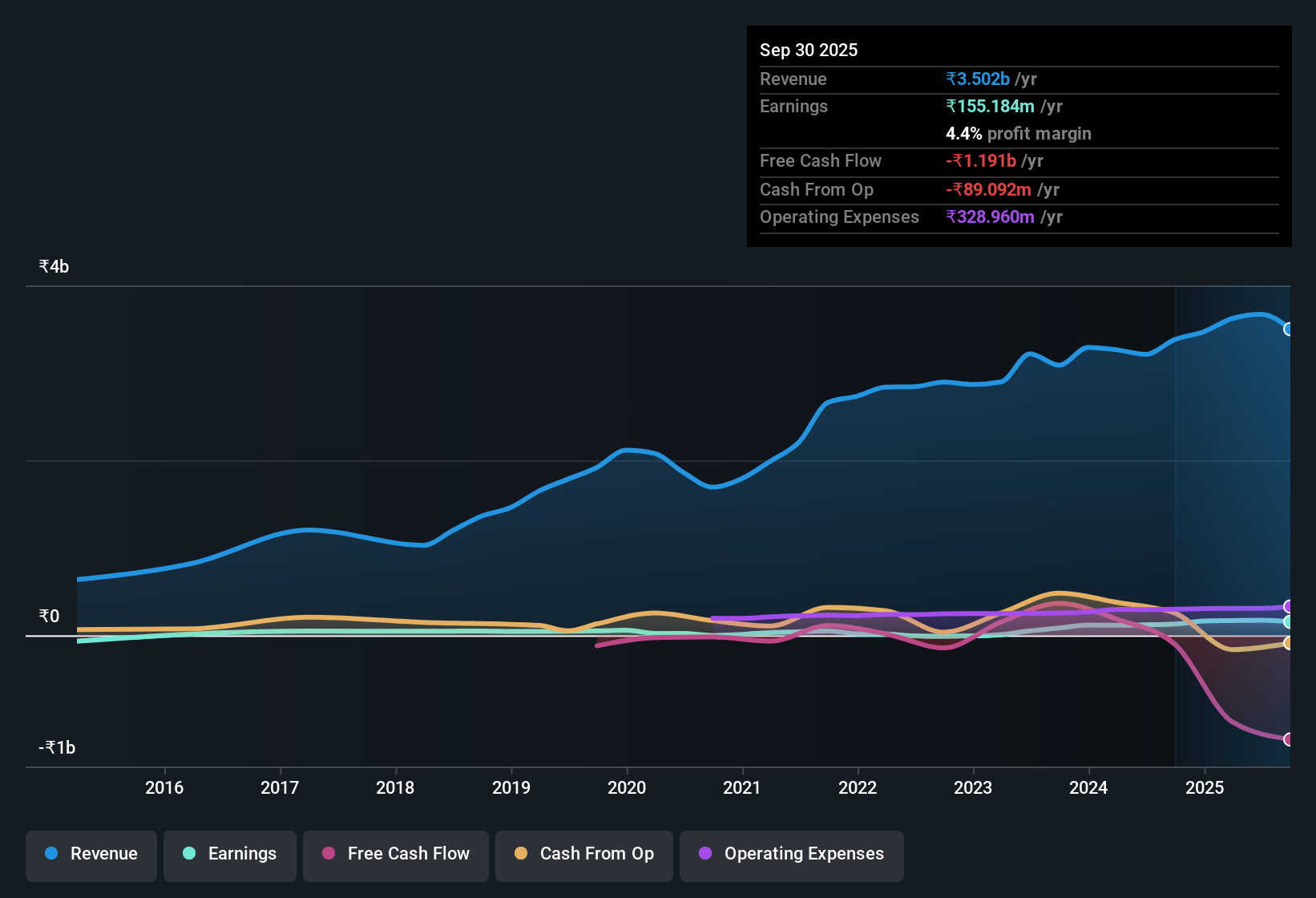
Task: Click the purple Operating Expenses legend dot
Action: [704, 854]
